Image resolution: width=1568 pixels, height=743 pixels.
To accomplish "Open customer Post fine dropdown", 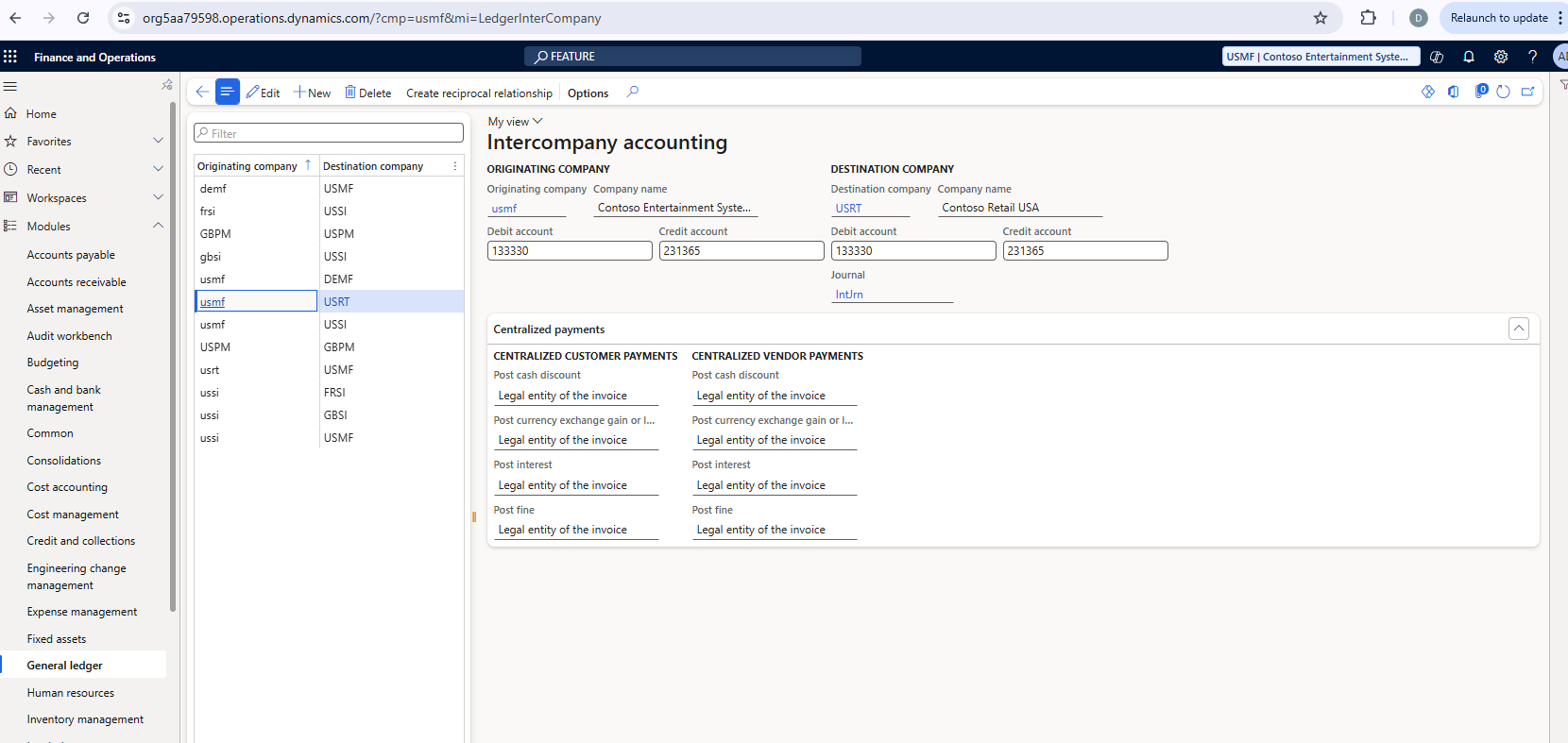I will pos(576,530).
